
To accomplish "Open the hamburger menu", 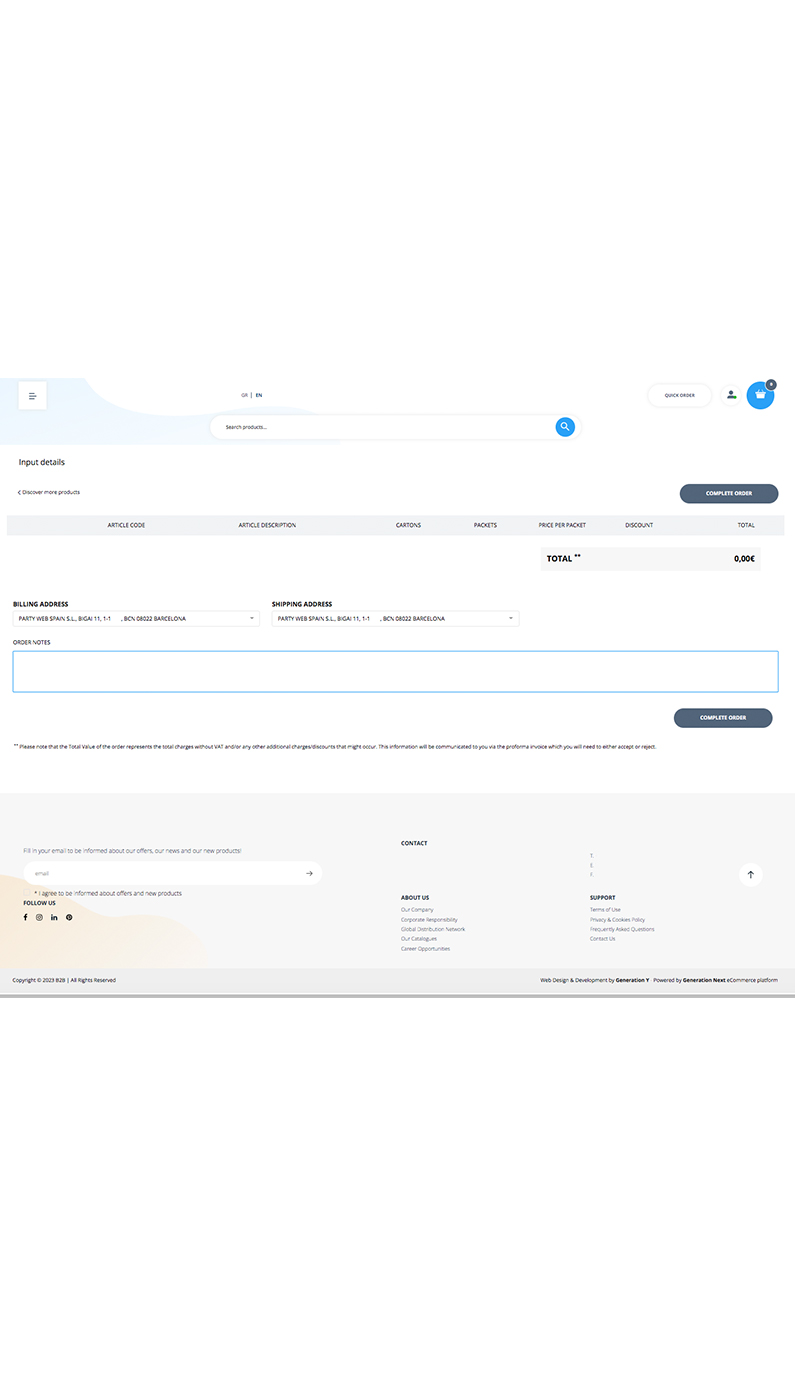I will click(32, 396).
